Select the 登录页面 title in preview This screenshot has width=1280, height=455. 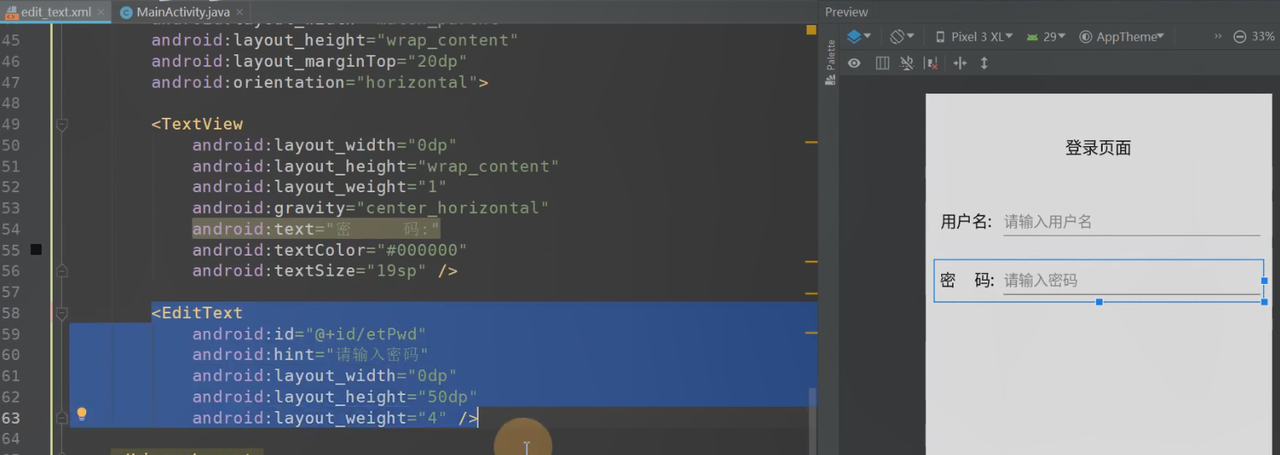1098,148
